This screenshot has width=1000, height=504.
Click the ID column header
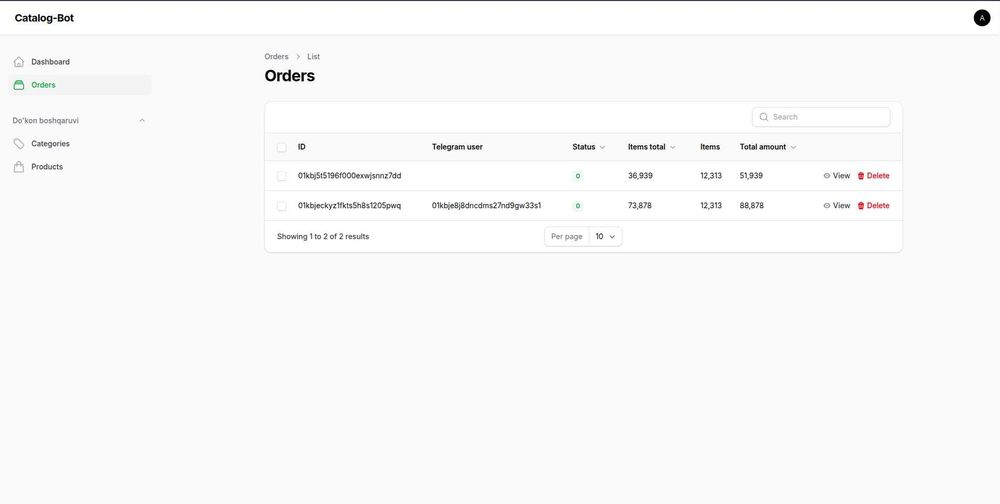[302, 147]
